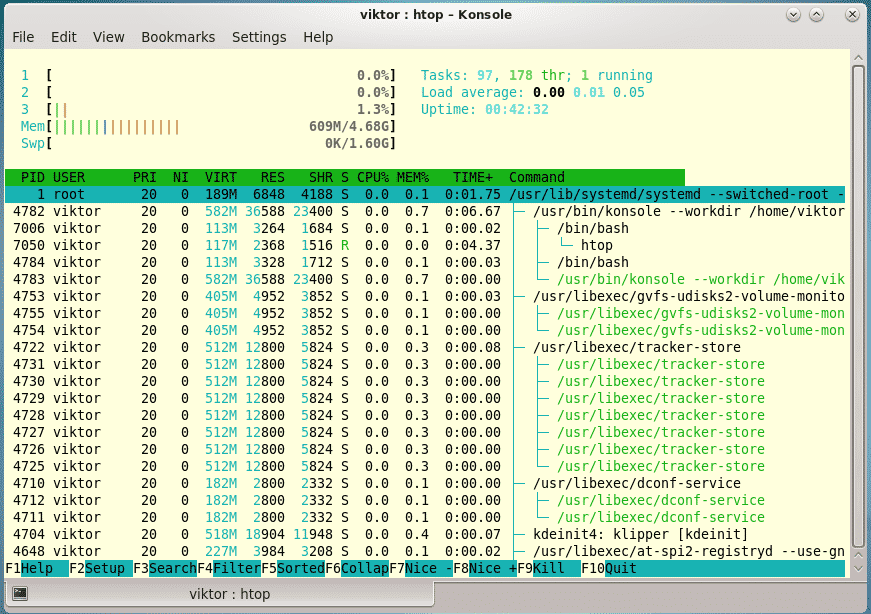
Task: Sort by MEM% column header
Action: coord(412,177)
